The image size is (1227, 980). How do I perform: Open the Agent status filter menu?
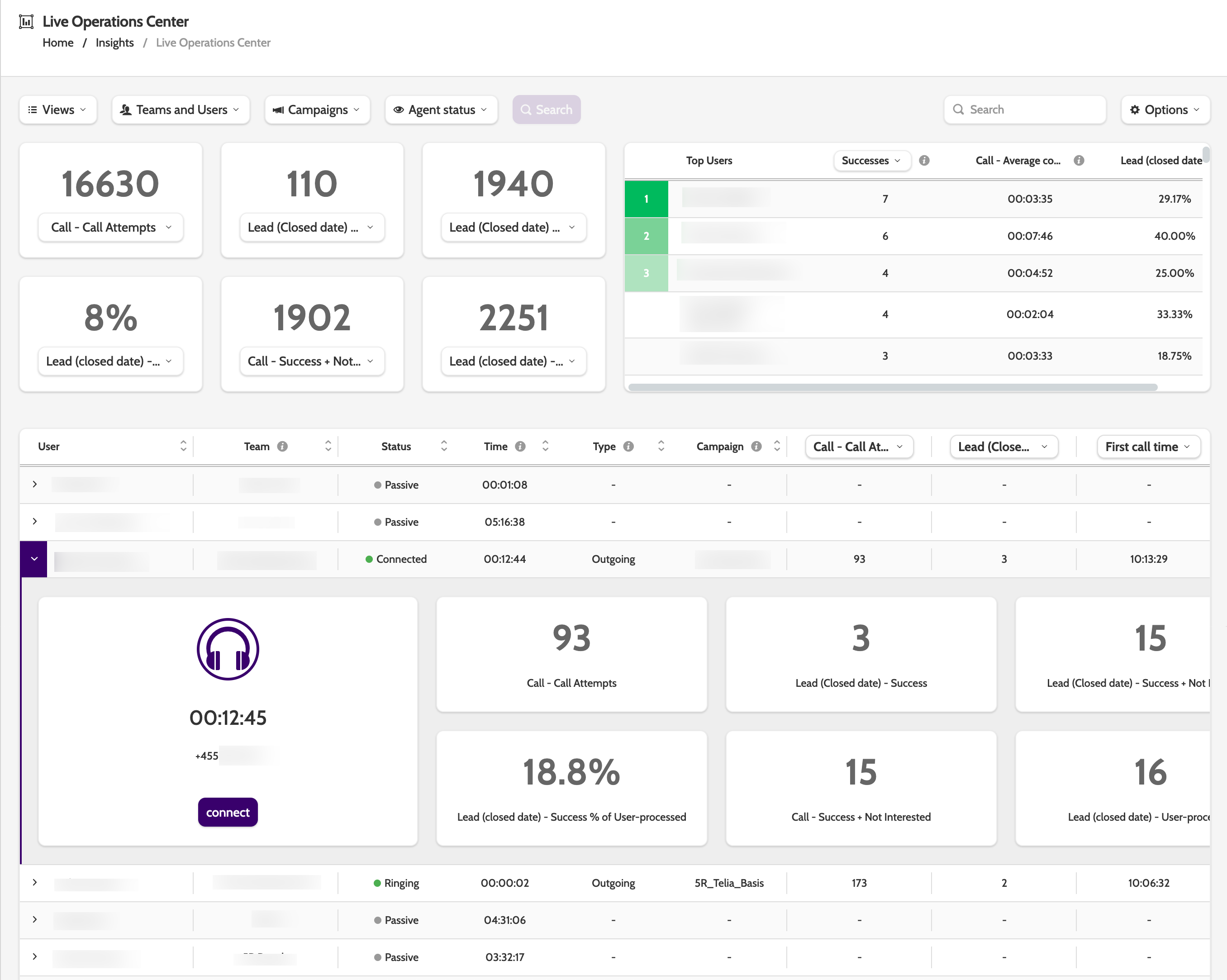pyautogui.click(x=441, y=110)
